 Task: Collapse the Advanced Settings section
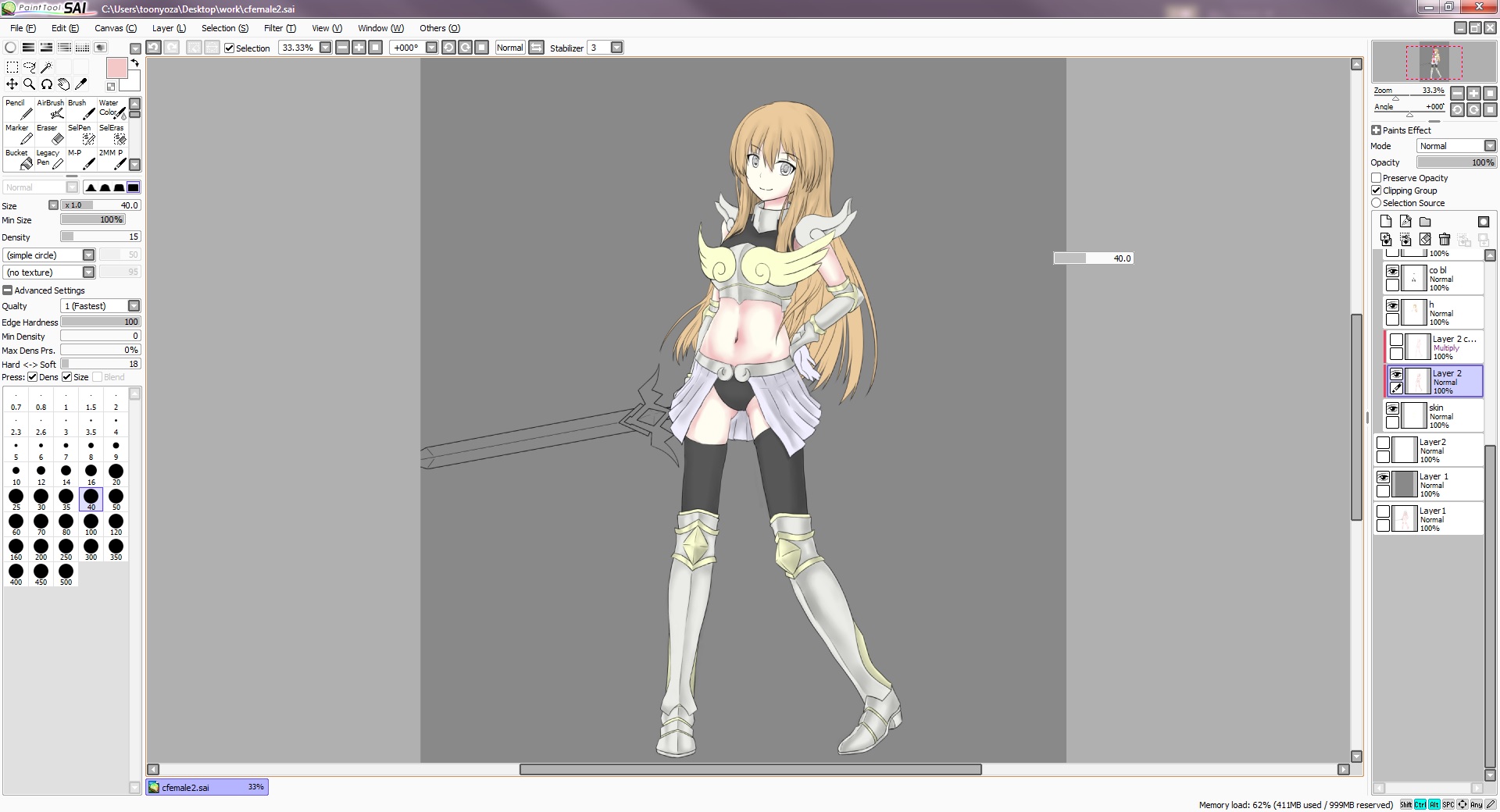[7, 290]
